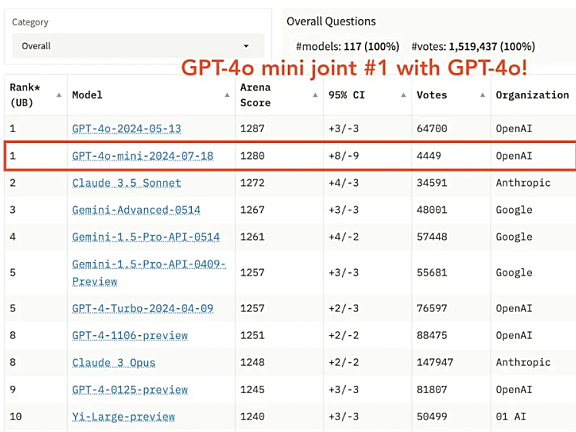Open Gemini-Advanced-0514 model link
This screenshot has width=576, height=432.
[x=136, y=210]
